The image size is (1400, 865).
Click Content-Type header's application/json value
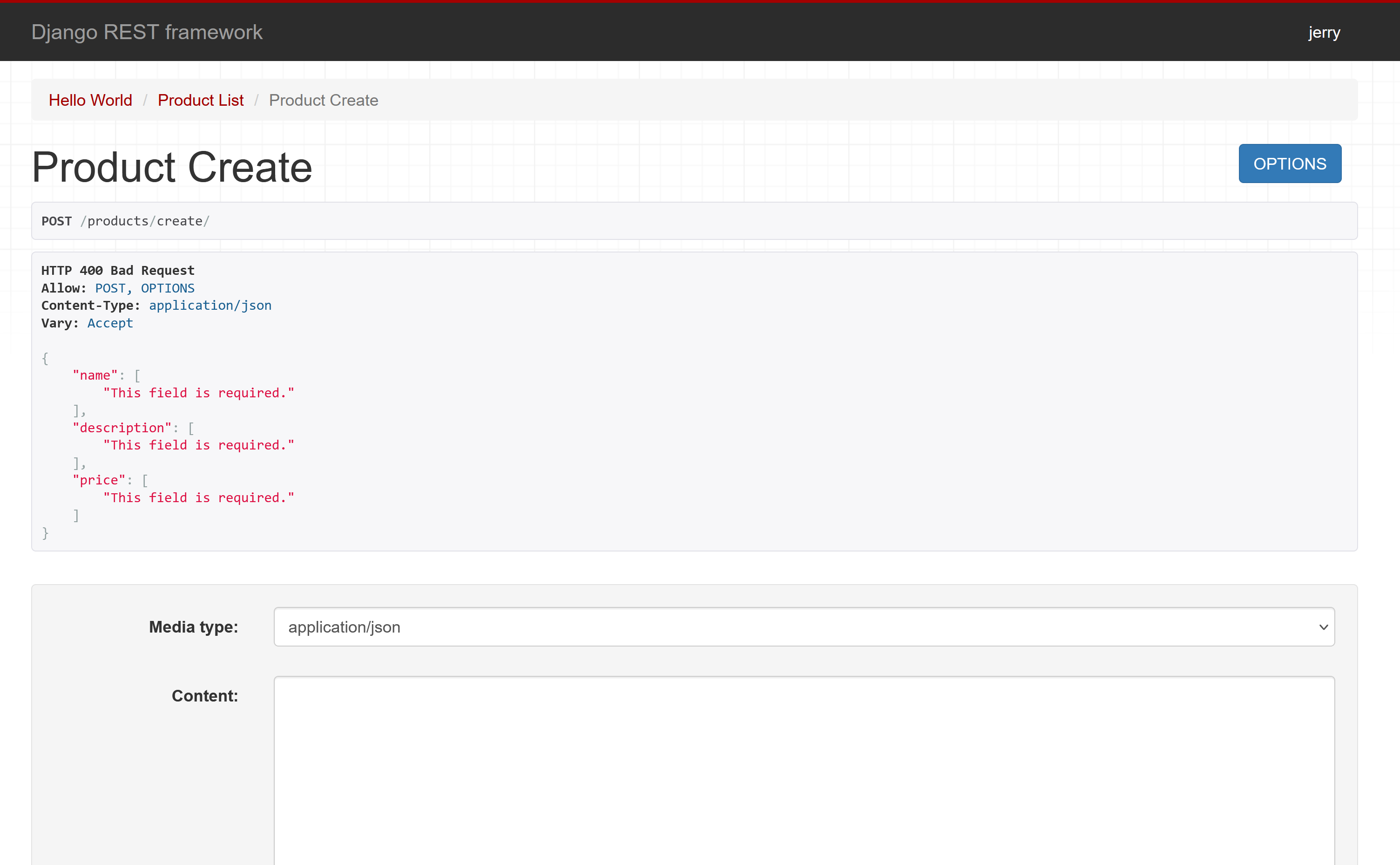tap(210, 306)
